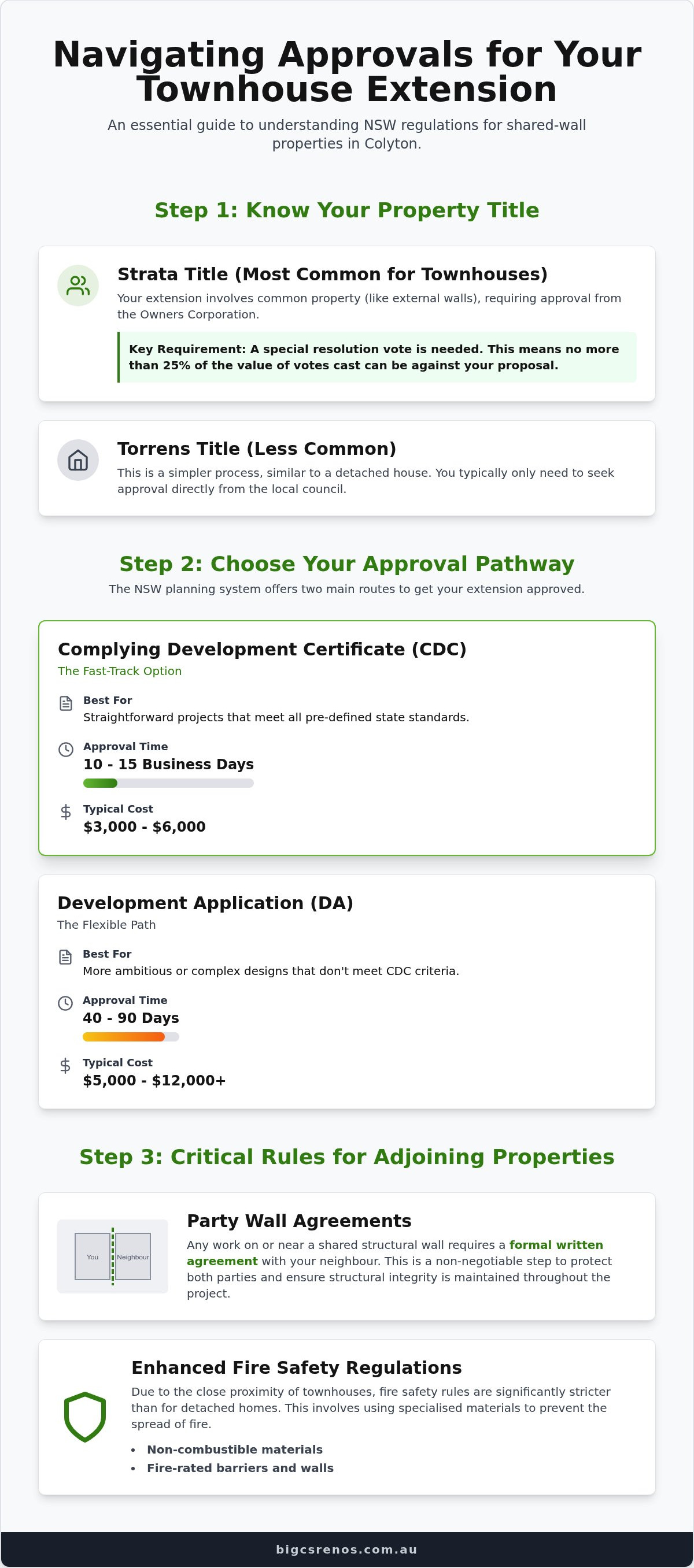Screen dimensions: 694x1568
Task: Click the orange DA approval time bar
Action: tap(131, 1037)
